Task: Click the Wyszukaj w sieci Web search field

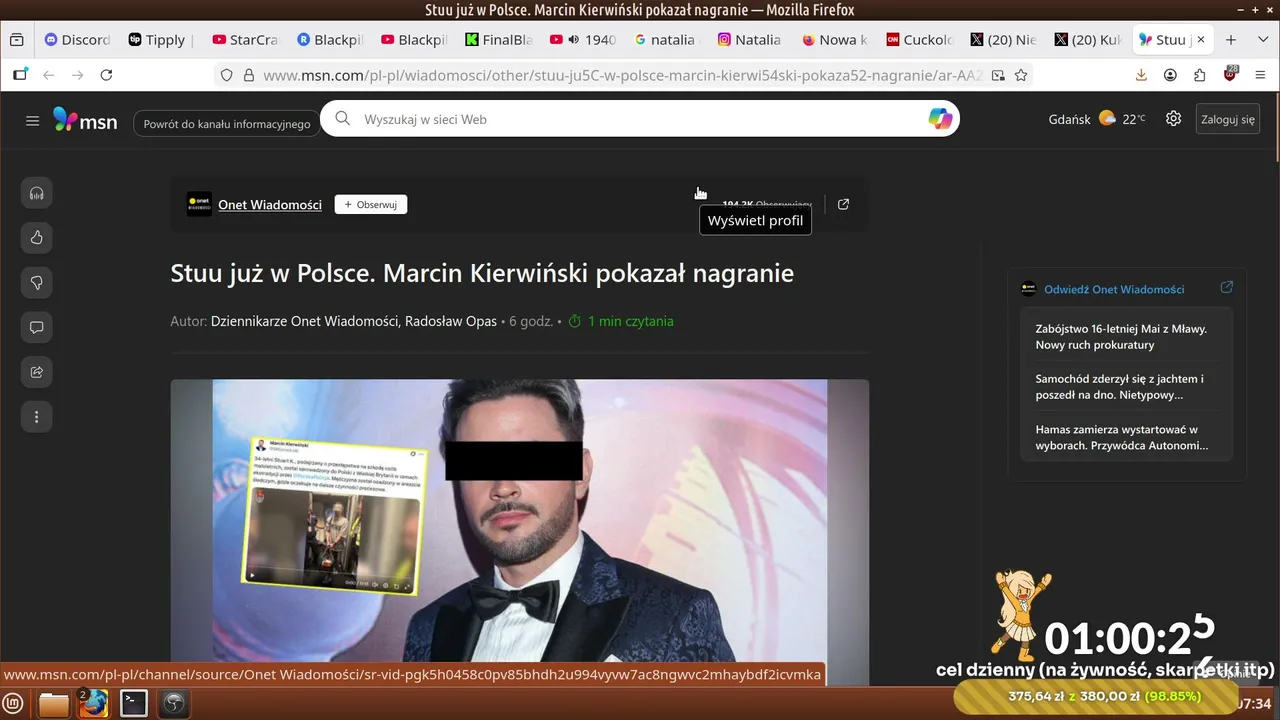Action: (x=640, y=119)
